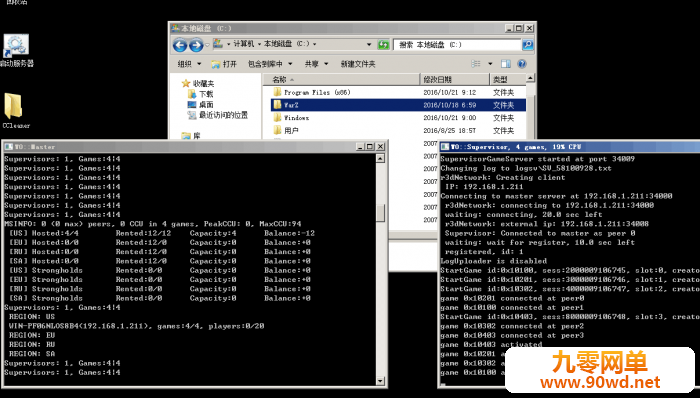The image size is (700, 398).
Task: Change view icon in Explorer toolbar
Action: (x=476, y=64)
